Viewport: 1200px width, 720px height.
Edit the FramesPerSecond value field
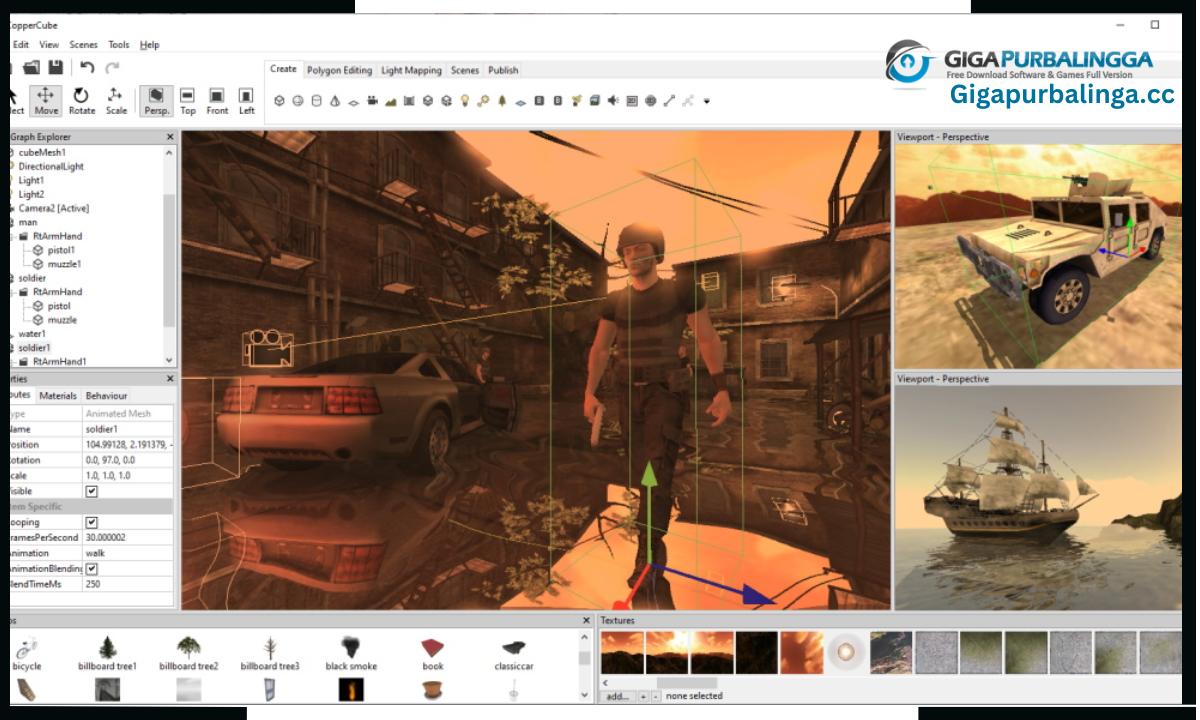click(128, 537)
